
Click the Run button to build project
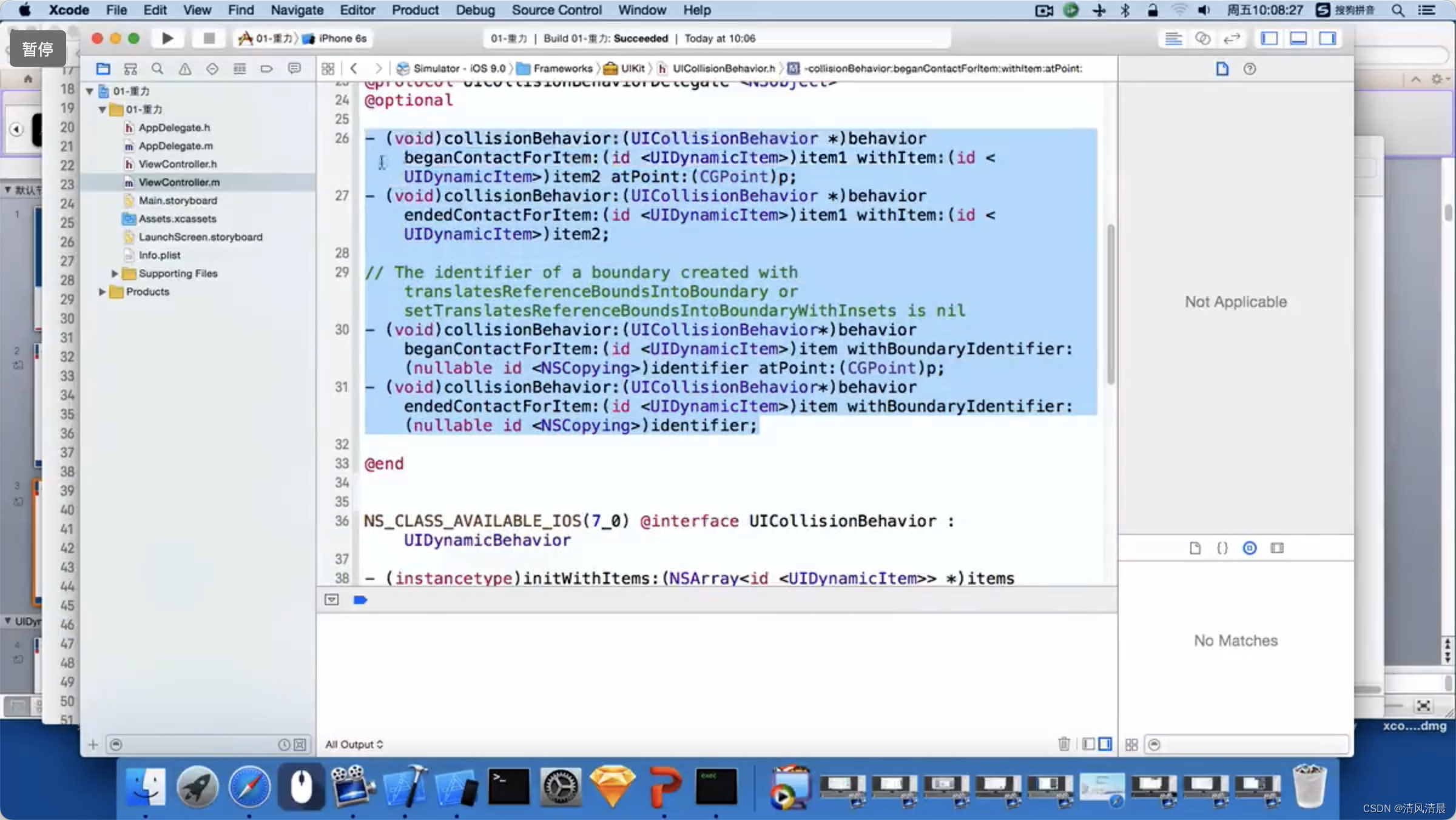166,38
